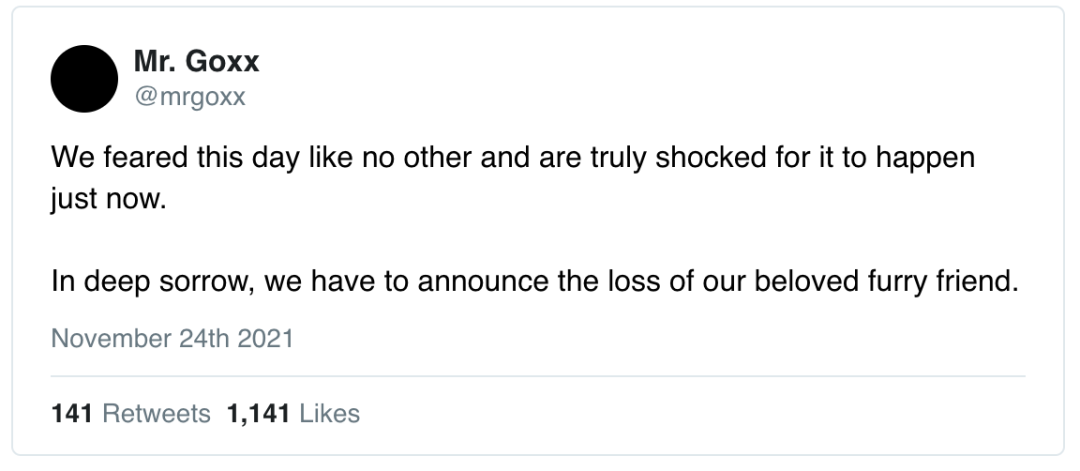The image size is (1080, 471).
Task: Click the black circular profile avatar
Action: pos(85,79)
